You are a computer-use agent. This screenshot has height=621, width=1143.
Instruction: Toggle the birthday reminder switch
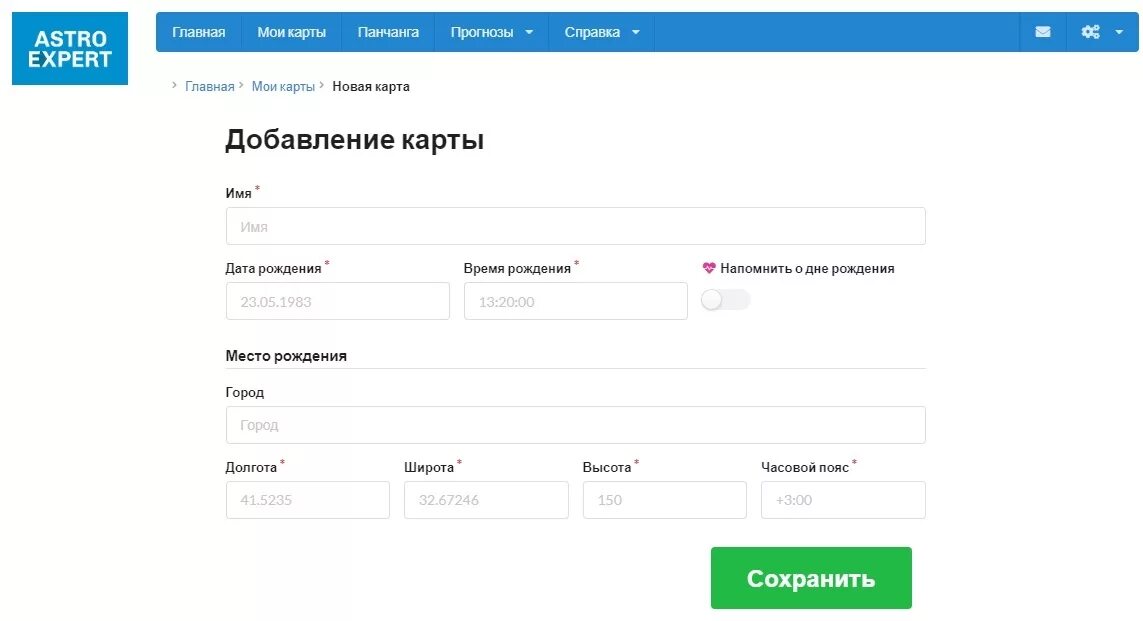(725, 300)
